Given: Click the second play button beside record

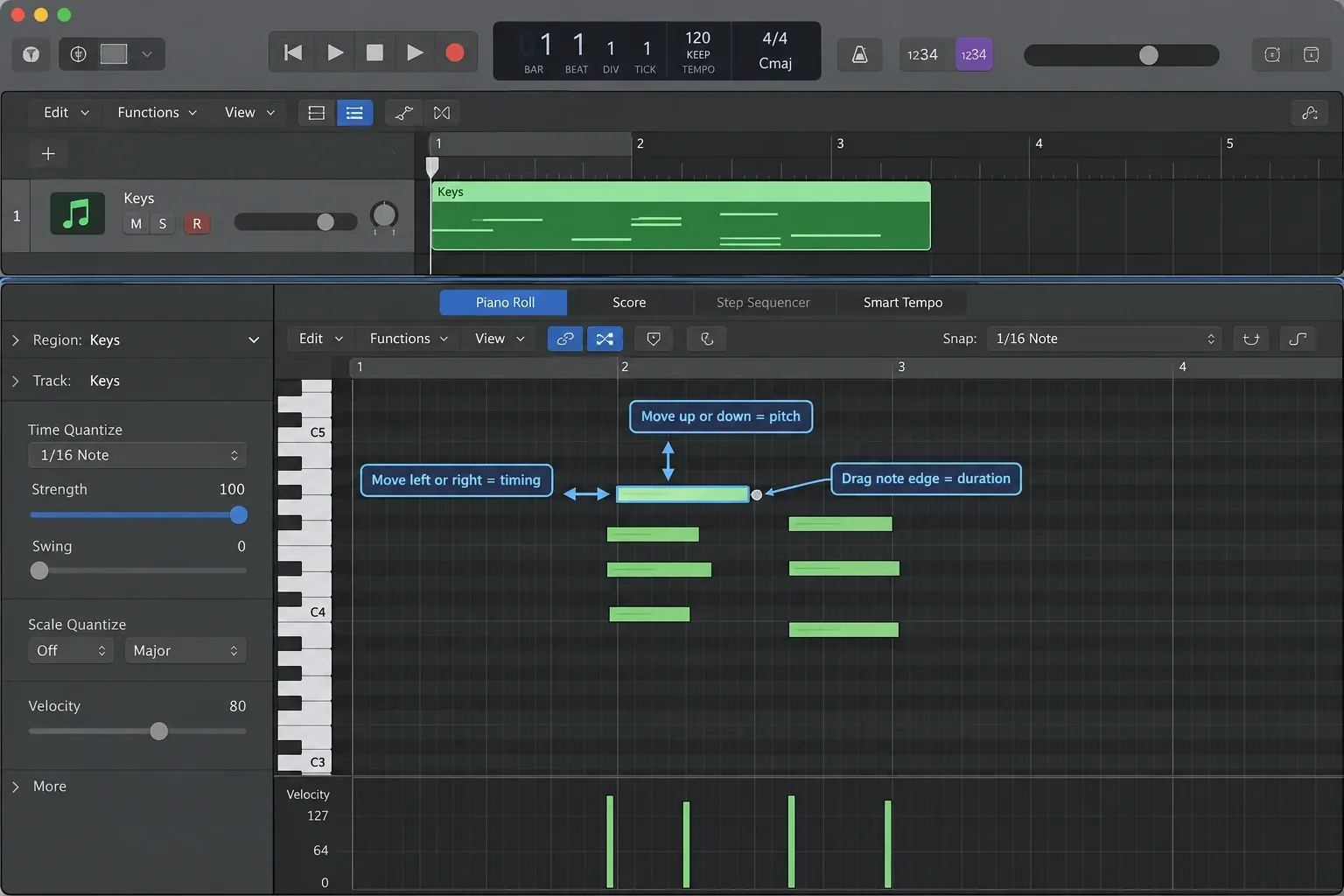Looking at the screenshot, I should click(x=415, y=52).
